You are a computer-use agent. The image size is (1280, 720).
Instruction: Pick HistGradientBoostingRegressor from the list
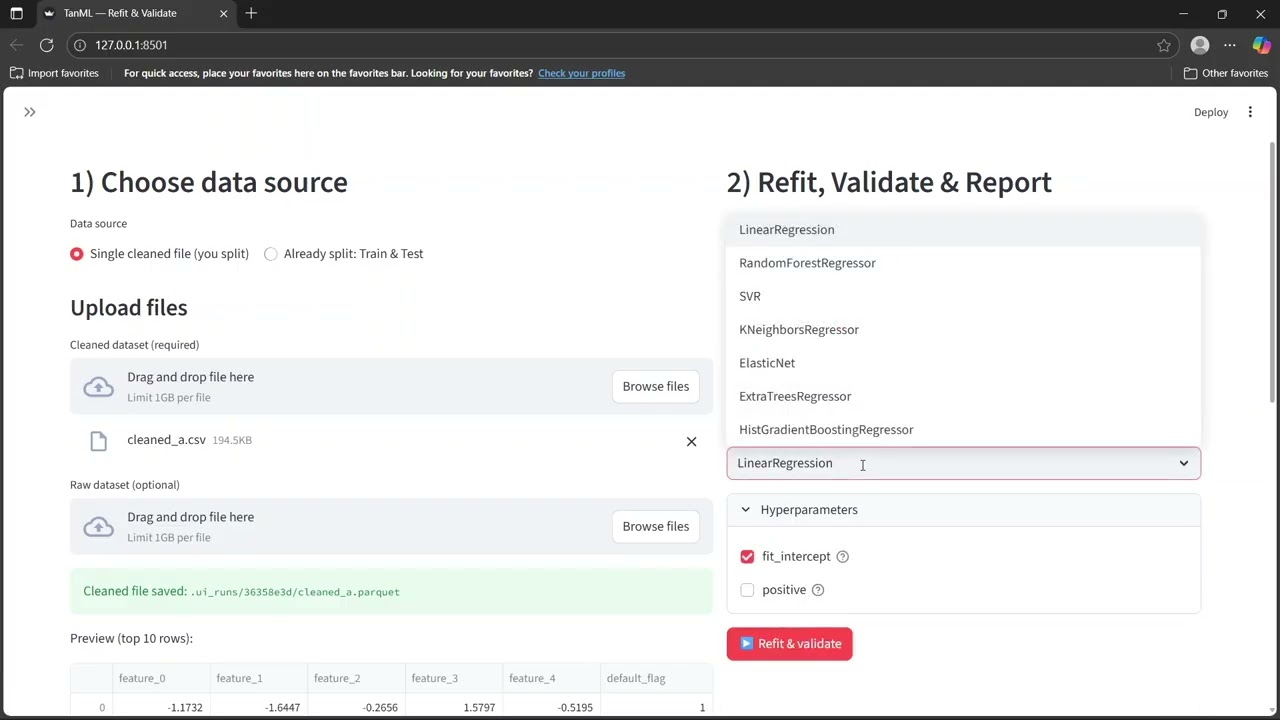[826, 430]
